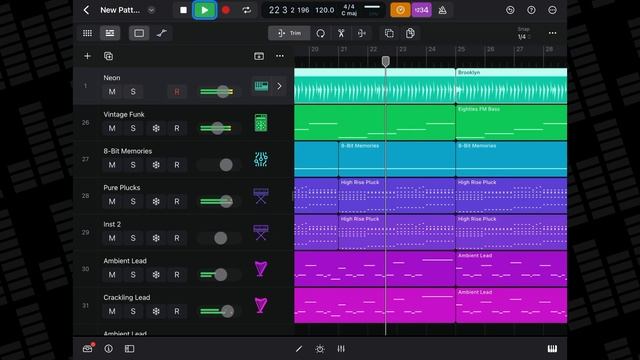Select the Loop tool
Image resolution: width=640 pixels, height=360 pixels.
click(320, 33)
